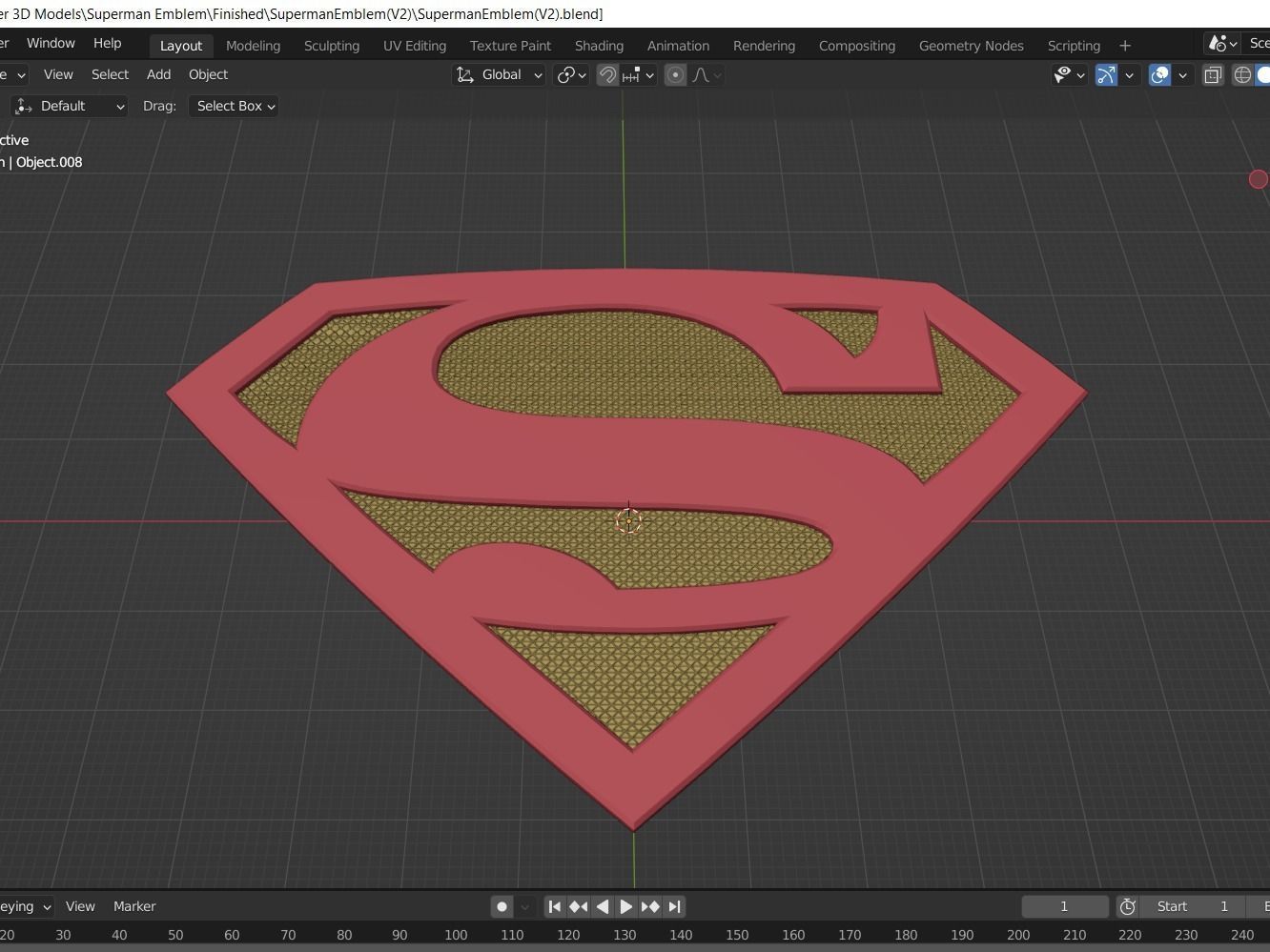
Task: Click frame 60 on the timeline ruler
Action: point(232,935)
